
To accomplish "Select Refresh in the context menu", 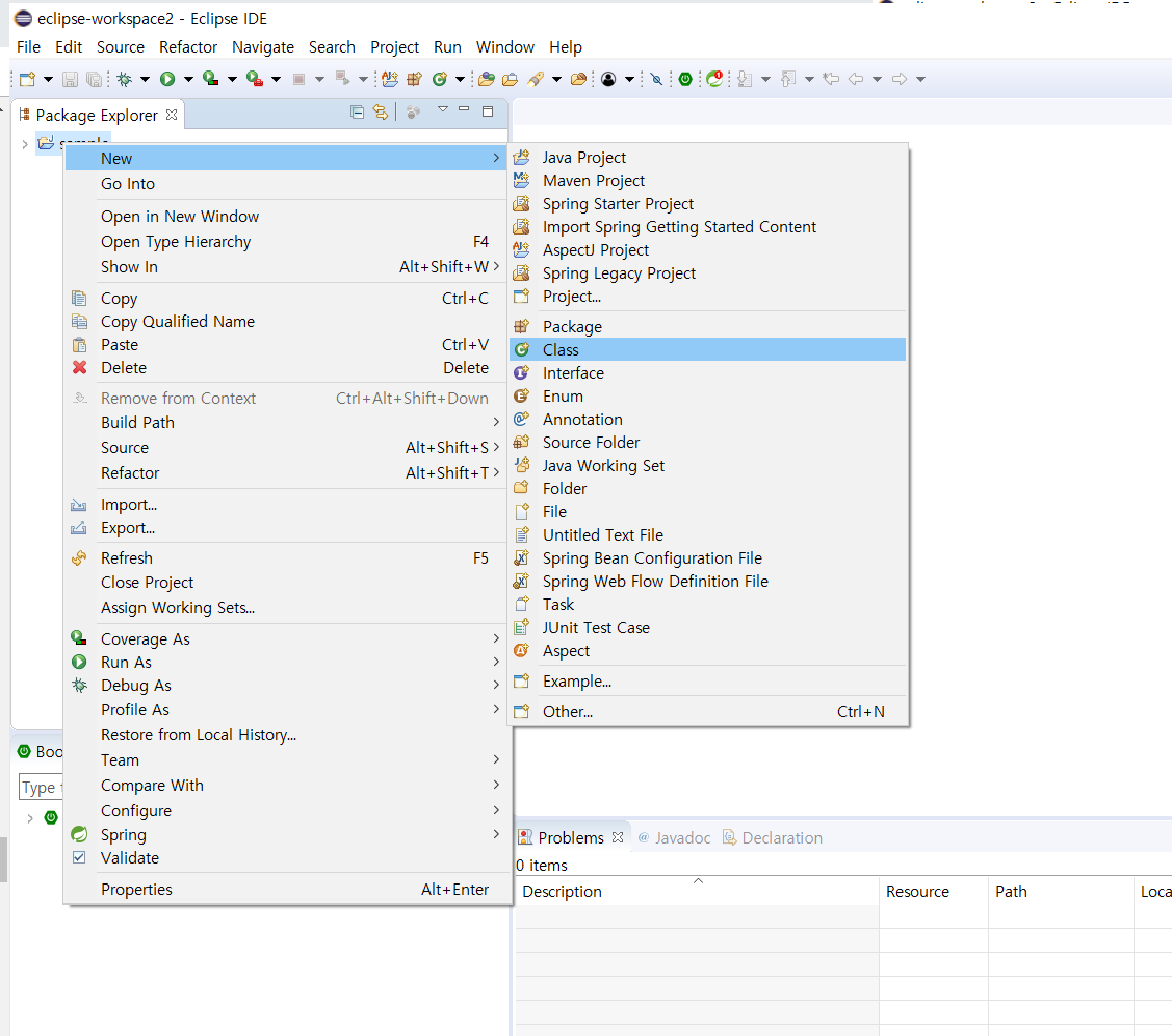I will point(286,558).
